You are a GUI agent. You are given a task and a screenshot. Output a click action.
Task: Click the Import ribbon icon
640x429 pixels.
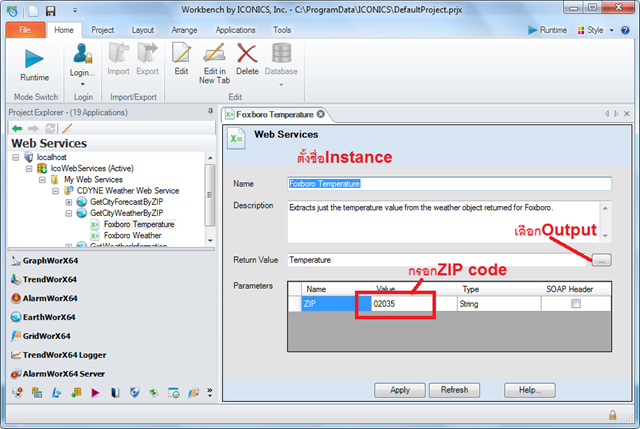(x=118, y=53)
